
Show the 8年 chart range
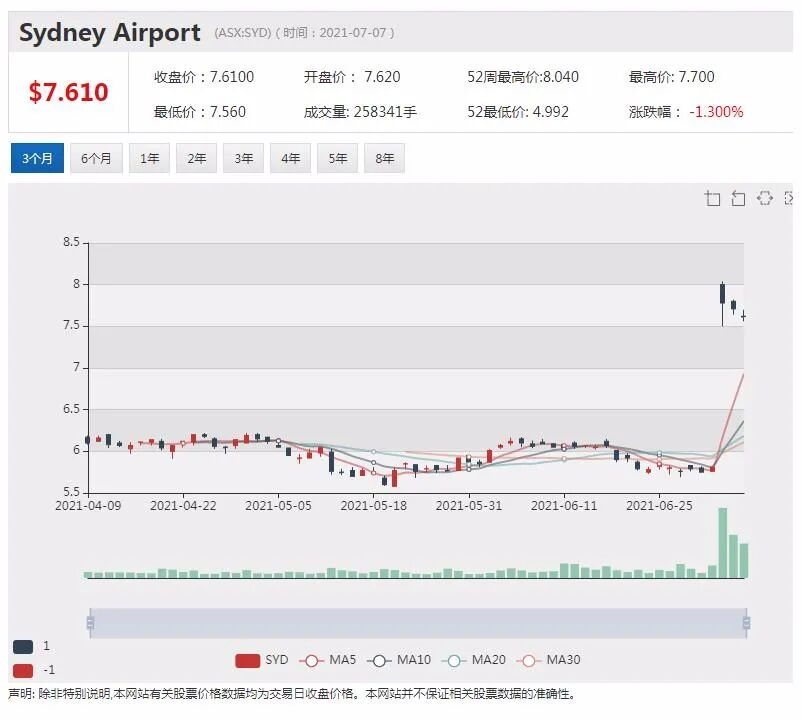click(385, 158)
